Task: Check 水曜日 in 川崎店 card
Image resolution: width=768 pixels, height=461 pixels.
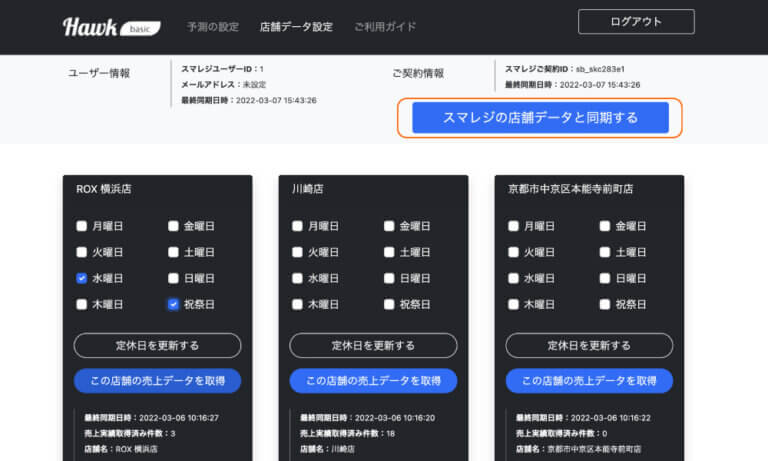Action: tap(297, 278)
